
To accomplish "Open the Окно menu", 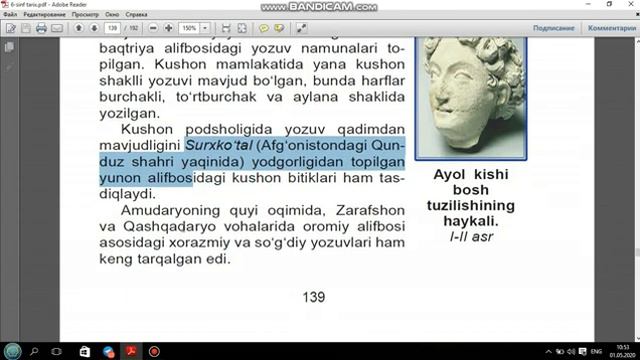I will point(112,14).
